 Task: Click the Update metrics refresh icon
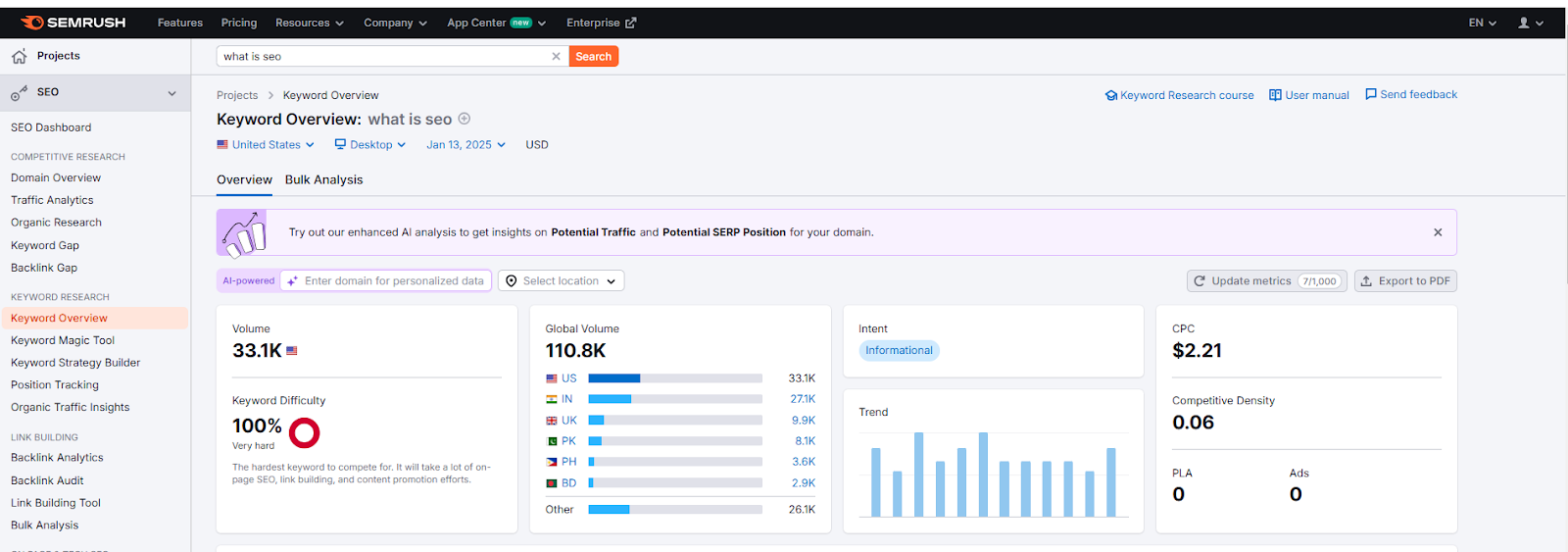[x=1199, y=281]
